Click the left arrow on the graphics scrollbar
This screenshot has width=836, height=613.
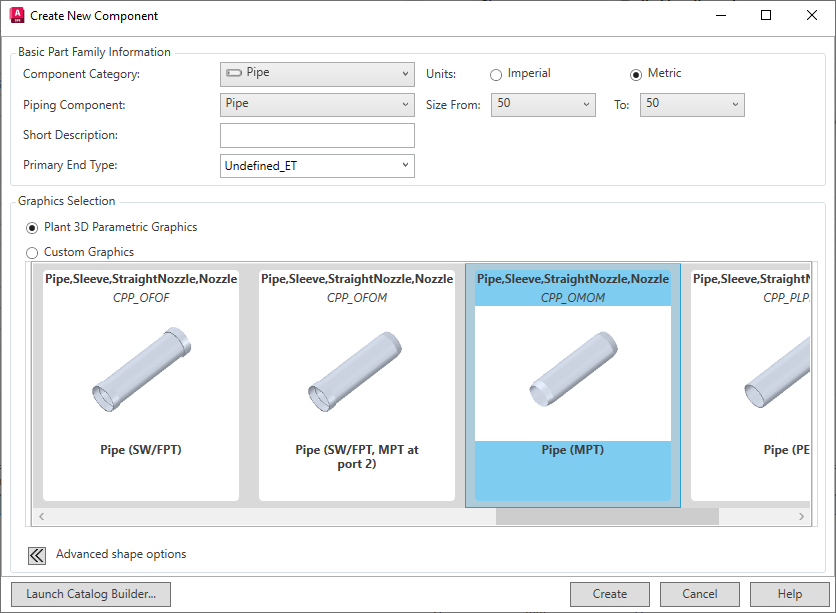(x=41, y=516)
